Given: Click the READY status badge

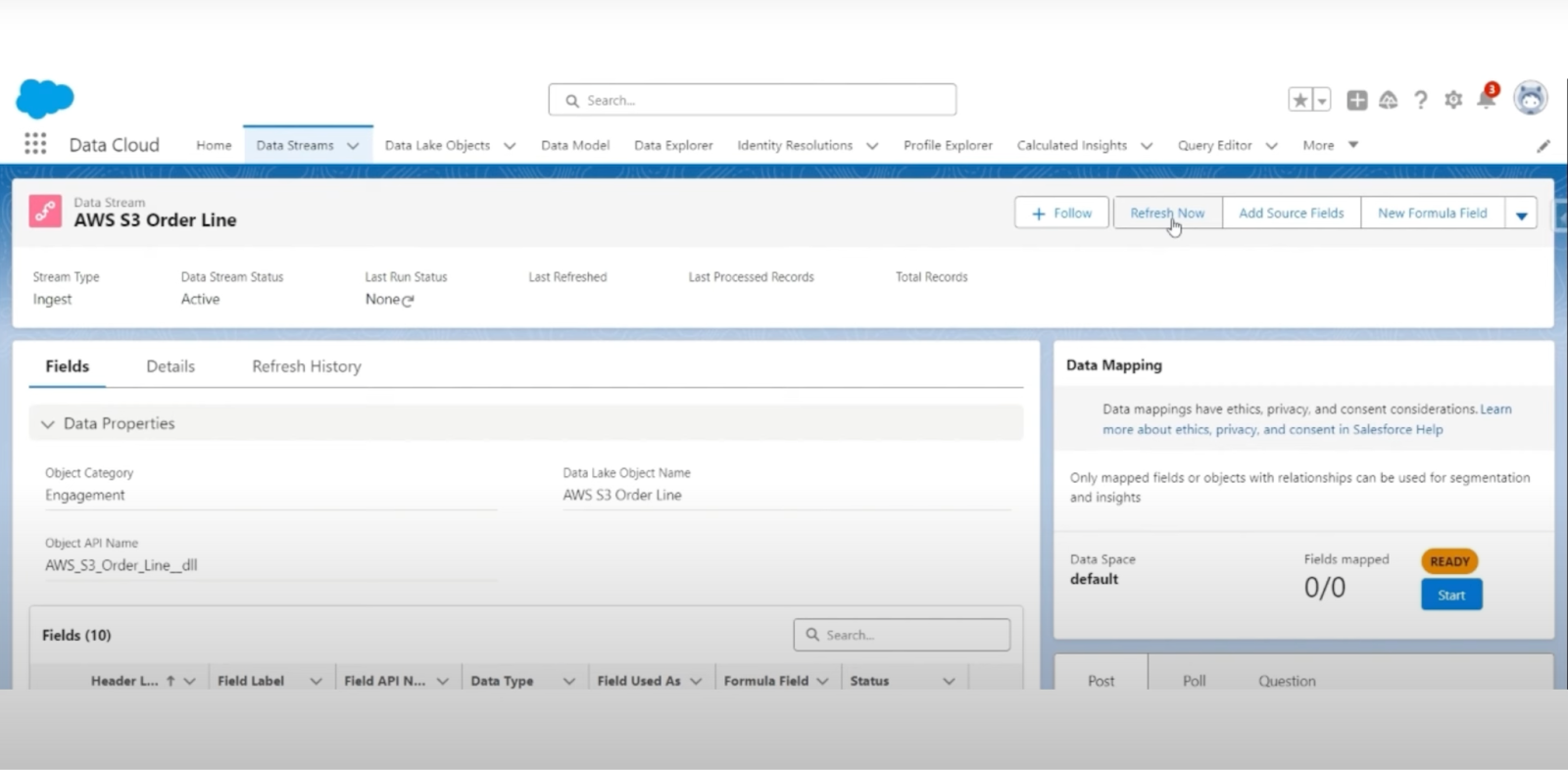Looking at the screenshot, I should pos(1449,561).
